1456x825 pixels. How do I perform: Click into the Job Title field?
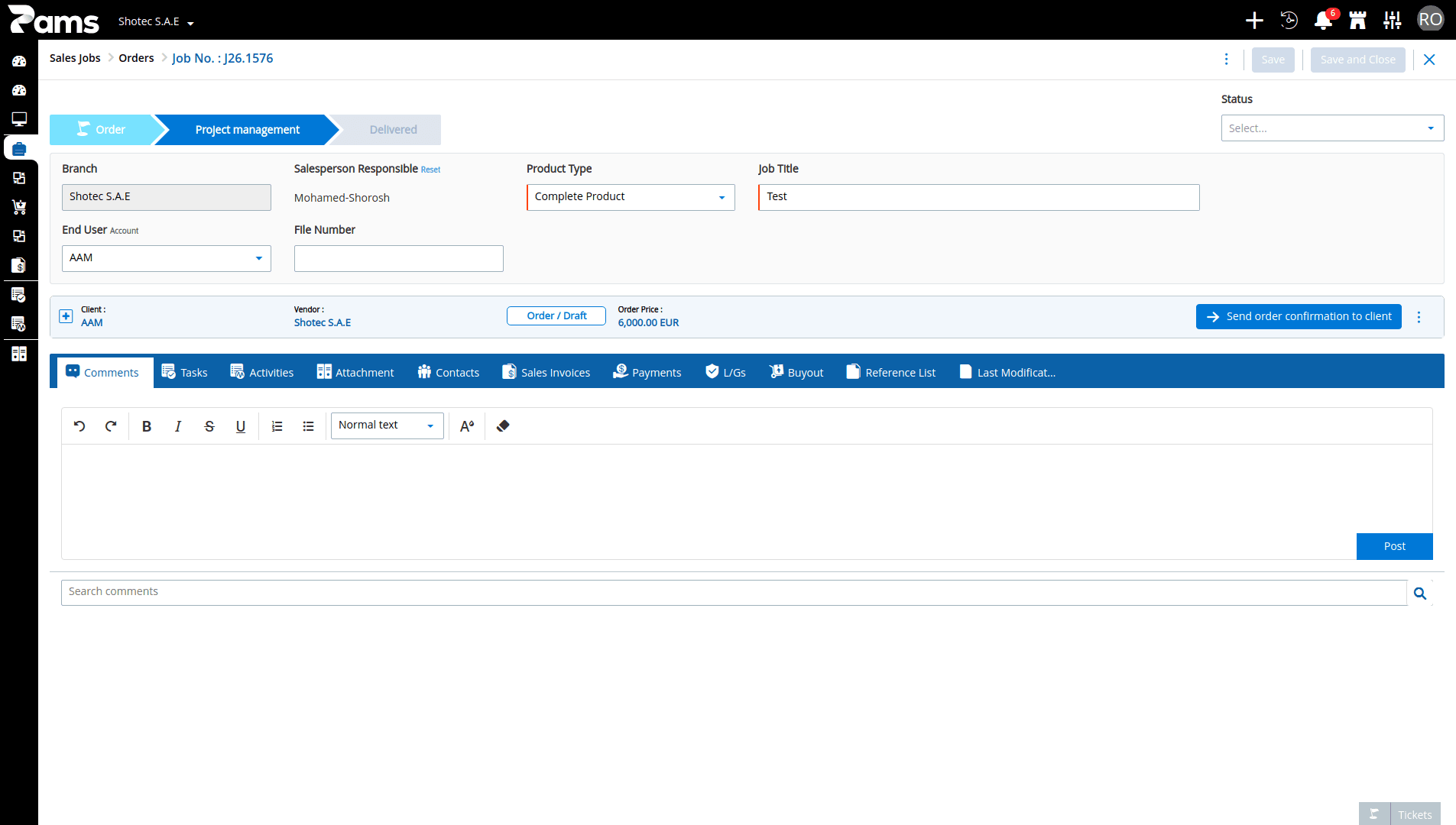pos(979,197)
